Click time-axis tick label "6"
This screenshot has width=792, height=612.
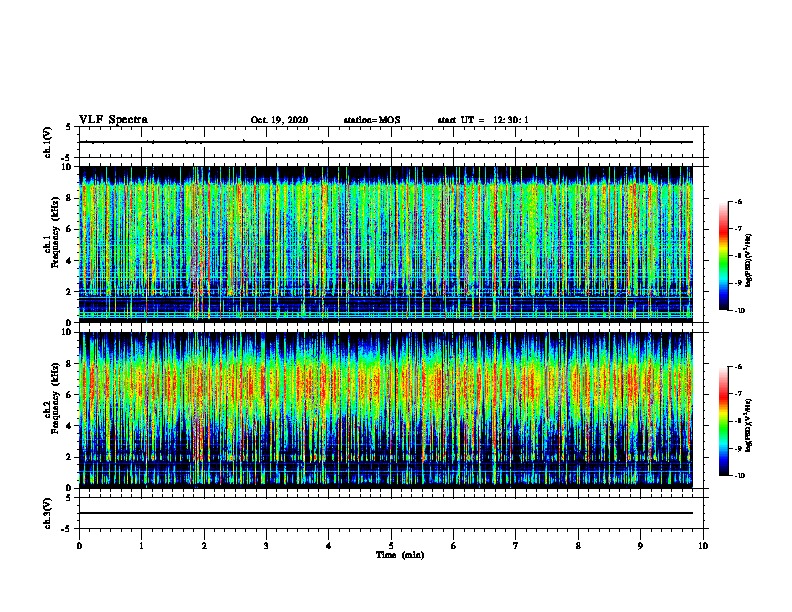[454, 546]
